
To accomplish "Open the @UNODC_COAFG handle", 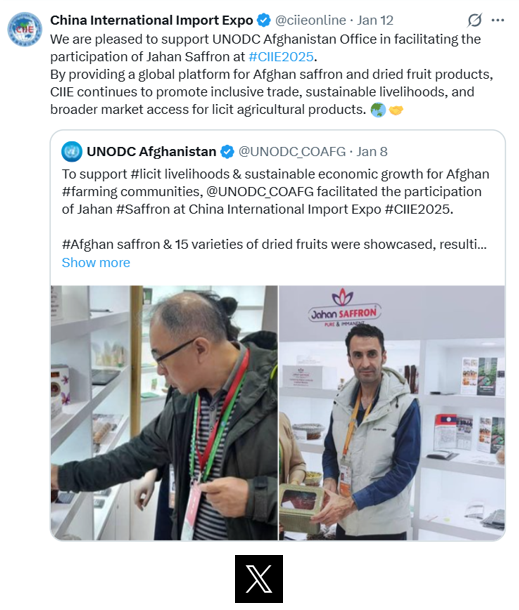I will (x=292, y=152).
